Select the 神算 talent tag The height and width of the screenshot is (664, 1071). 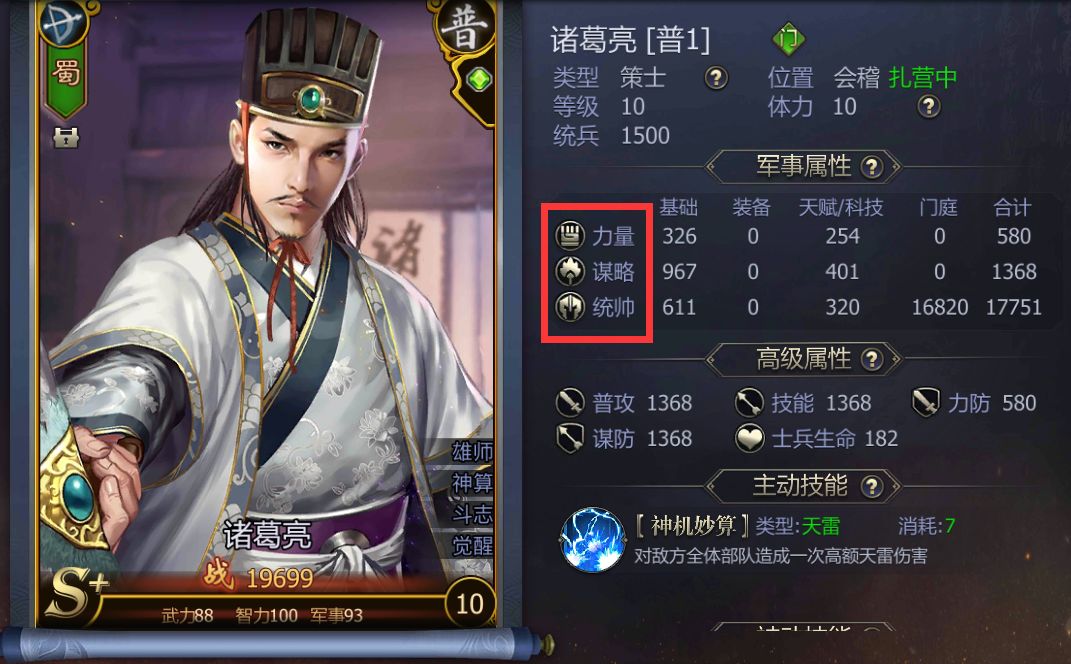[472, 484]
